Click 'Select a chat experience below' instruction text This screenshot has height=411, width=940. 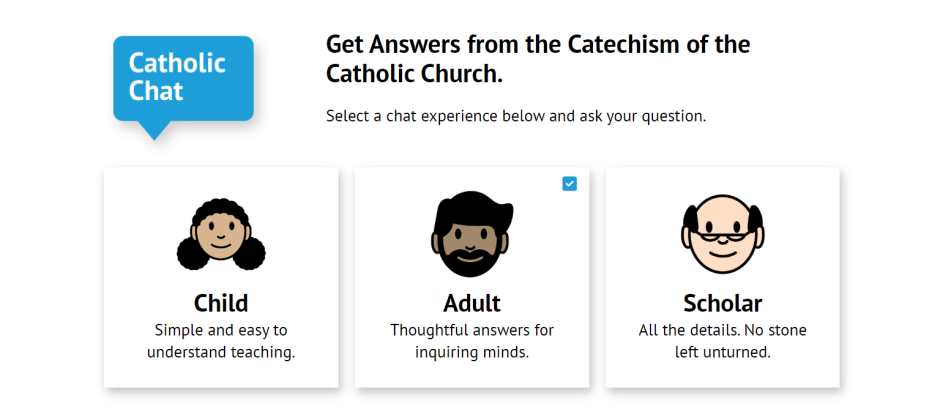point(516,116)
